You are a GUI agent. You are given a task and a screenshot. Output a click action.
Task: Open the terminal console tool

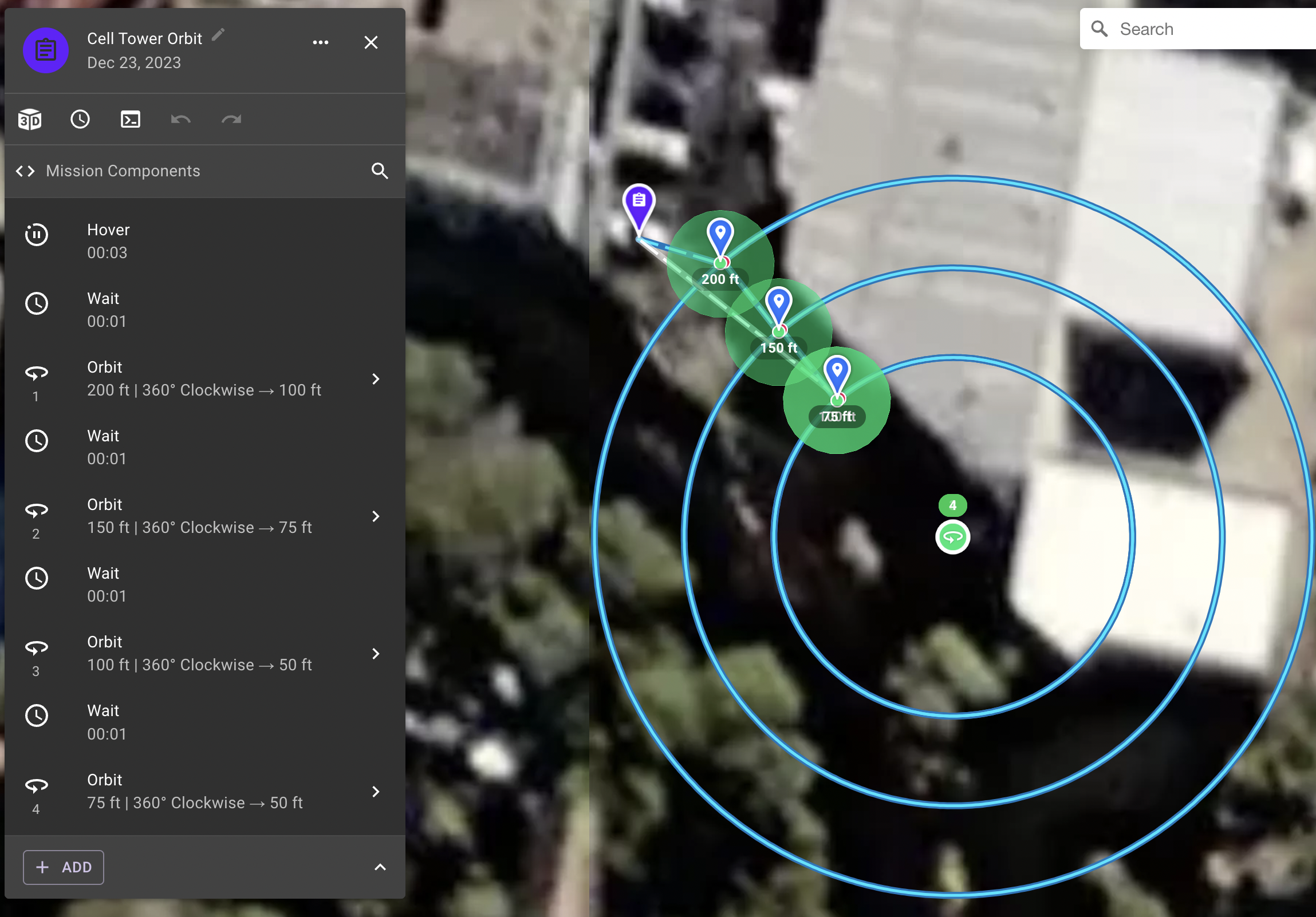click(x=131, y=119)
